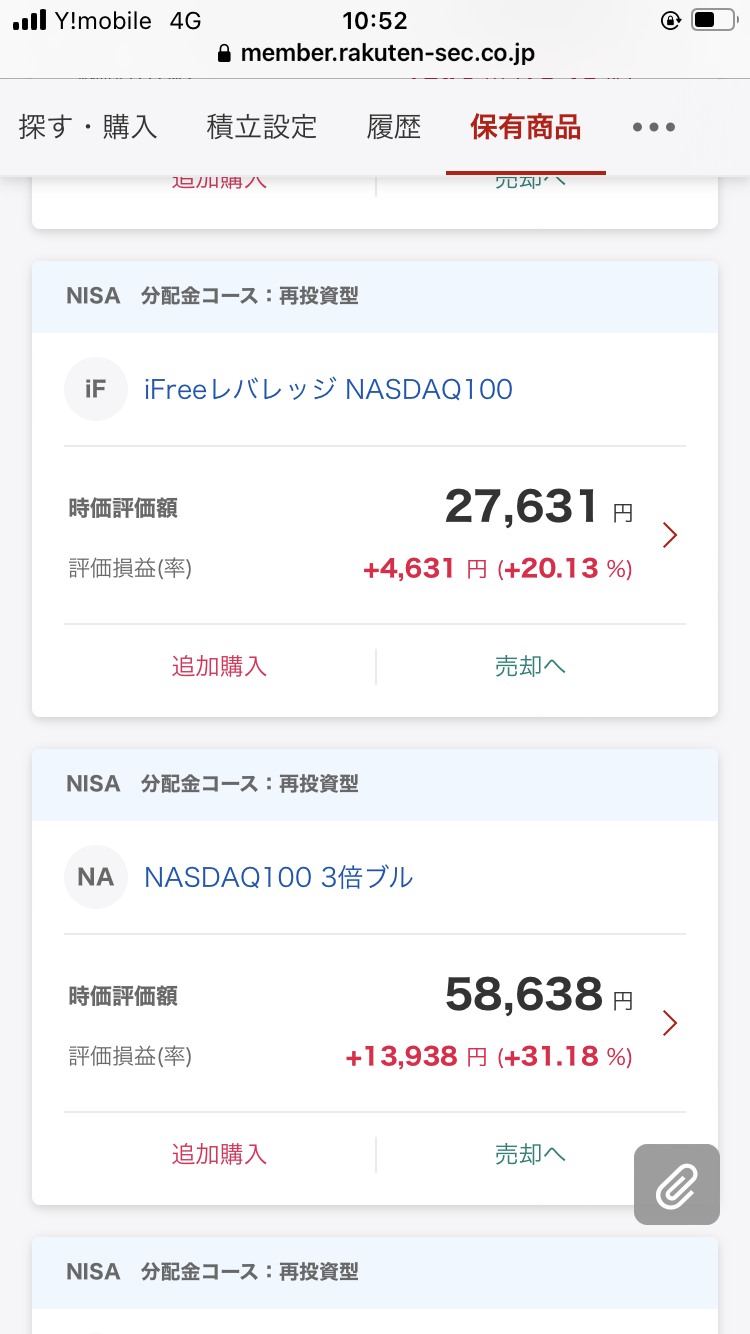This screenshot has width=750, height=1334.
Task: Switch to 積立設定 tab
Action: point(262,127)
